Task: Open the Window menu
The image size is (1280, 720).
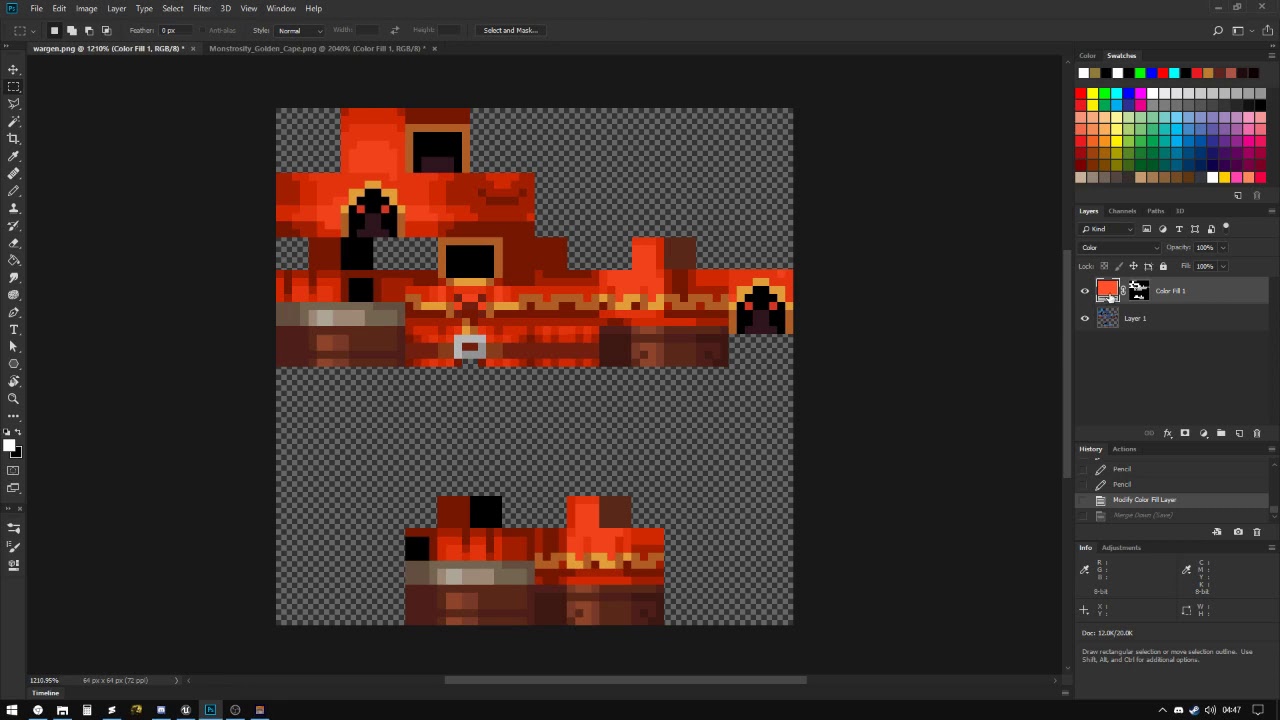Action: 281,8
